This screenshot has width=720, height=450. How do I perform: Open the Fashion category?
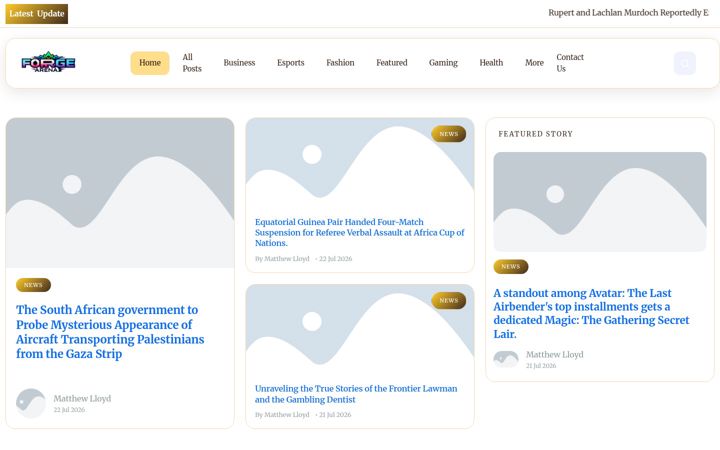point(340,63)
